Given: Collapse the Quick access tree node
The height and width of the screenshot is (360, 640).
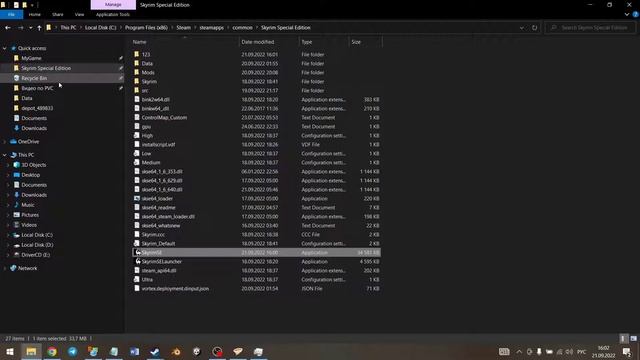Looking at the screenshot, I should tap(4, 48).
